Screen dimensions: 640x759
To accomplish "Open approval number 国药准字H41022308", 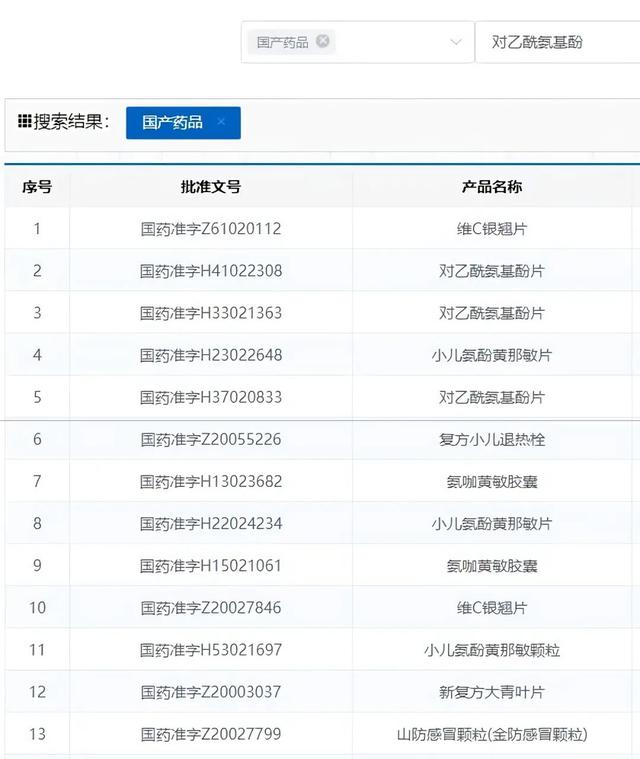I will point(211,271).
